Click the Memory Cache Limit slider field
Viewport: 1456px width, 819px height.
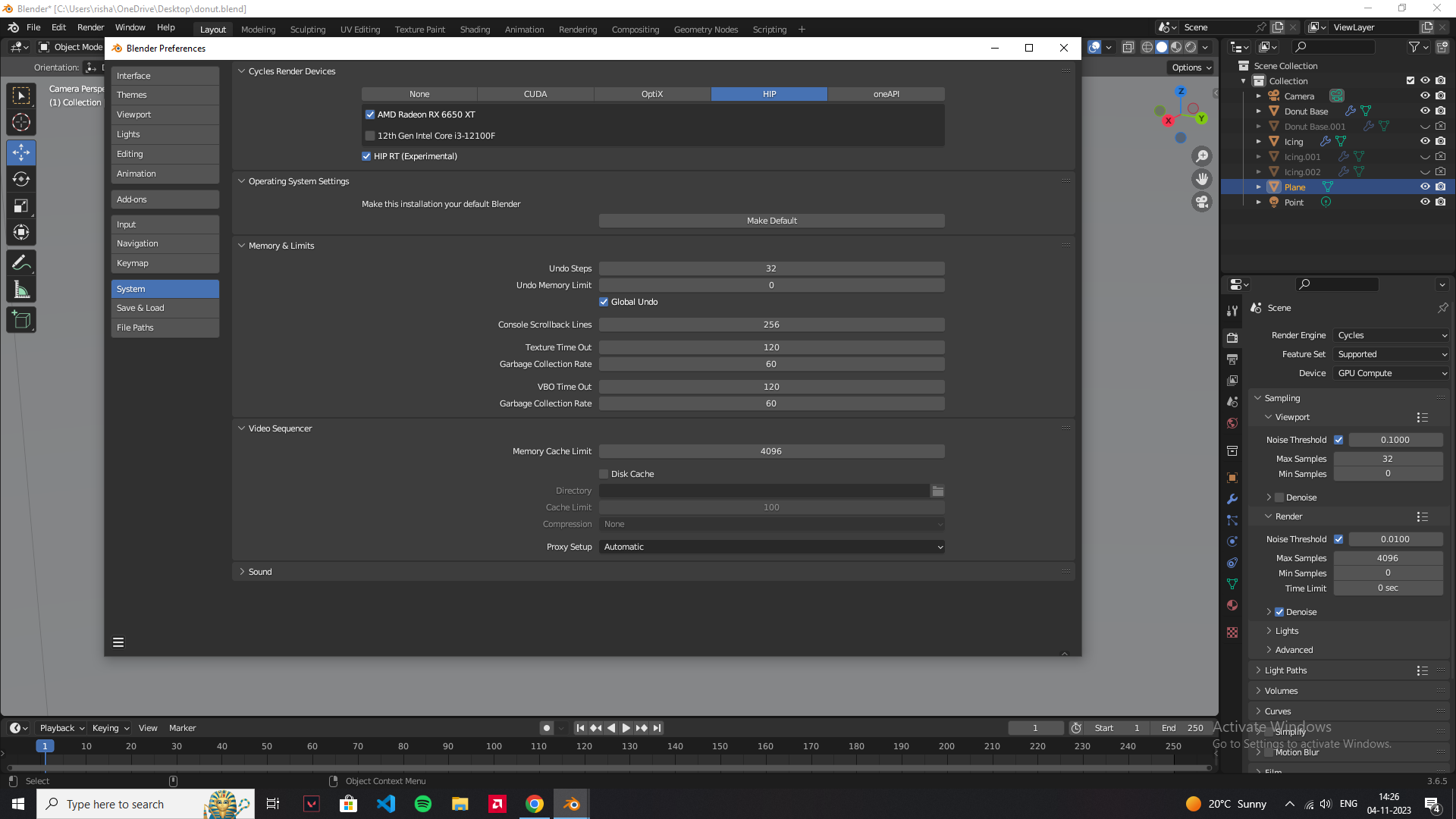[772, 451]
